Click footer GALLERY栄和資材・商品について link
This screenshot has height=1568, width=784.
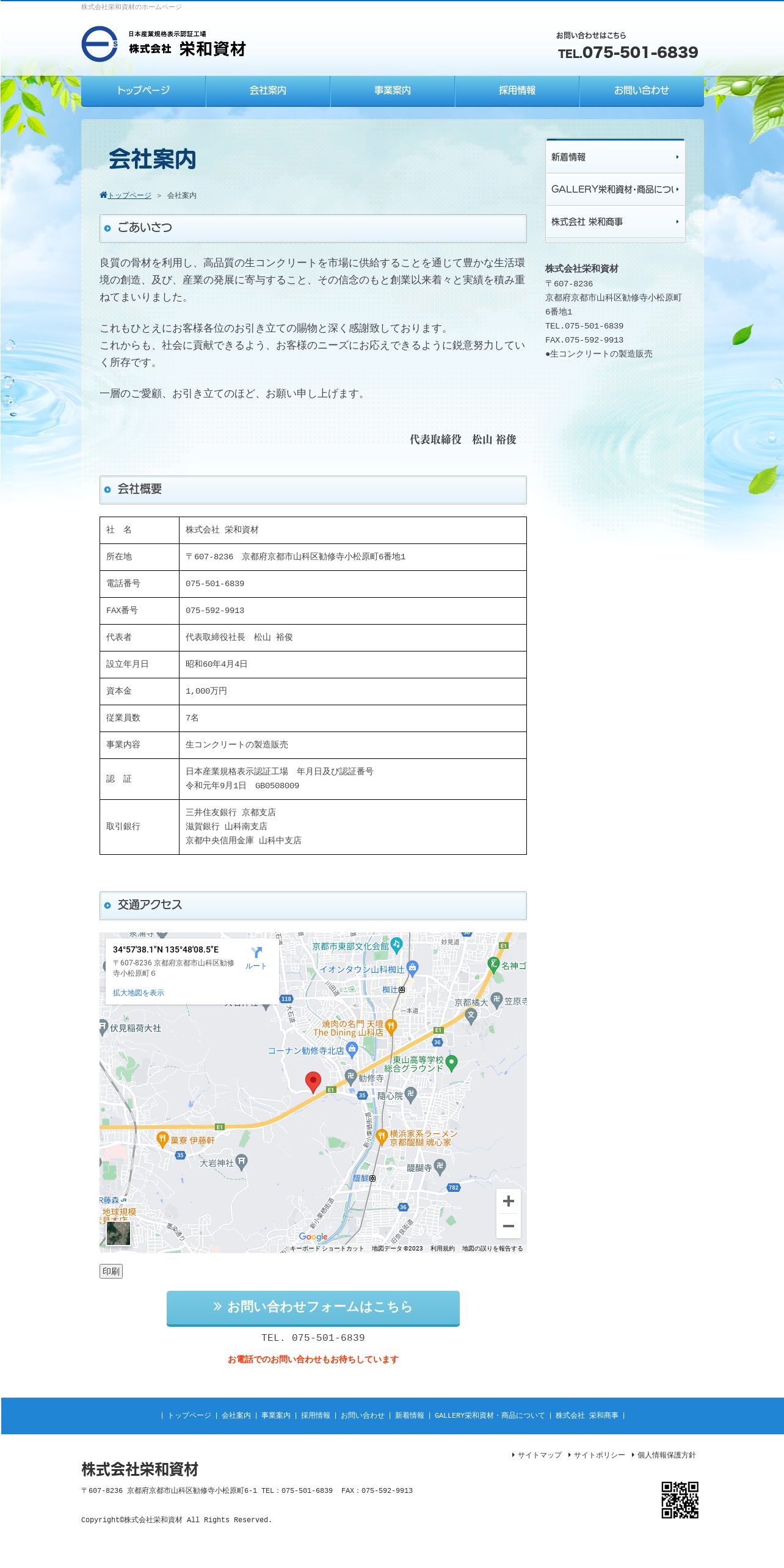(490, 1415)
